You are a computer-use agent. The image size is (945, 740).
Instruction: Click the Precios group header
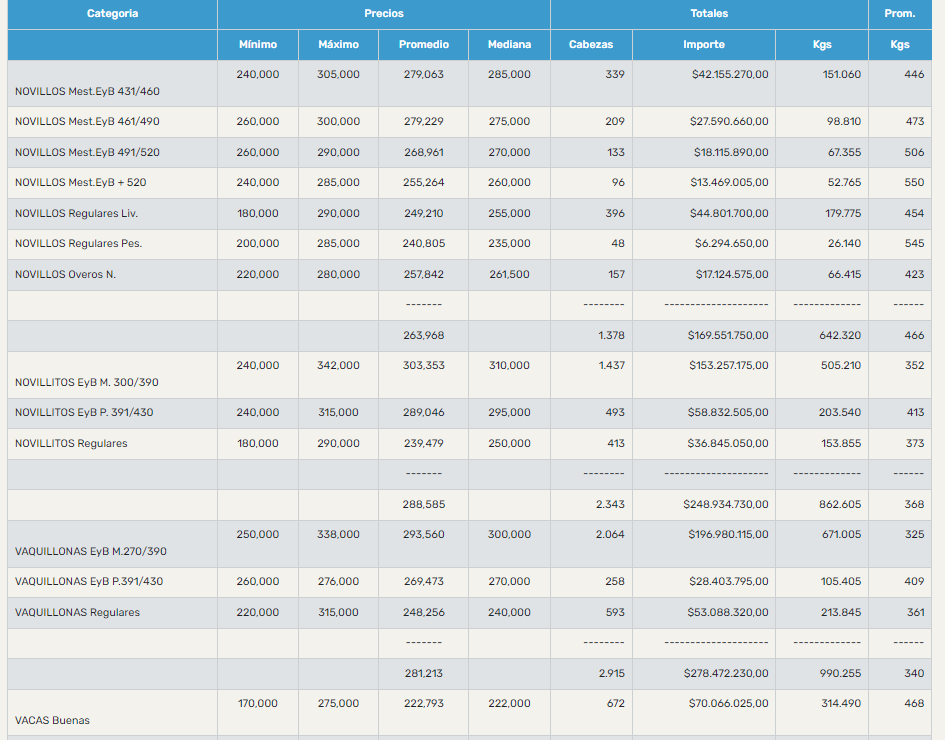384,14
